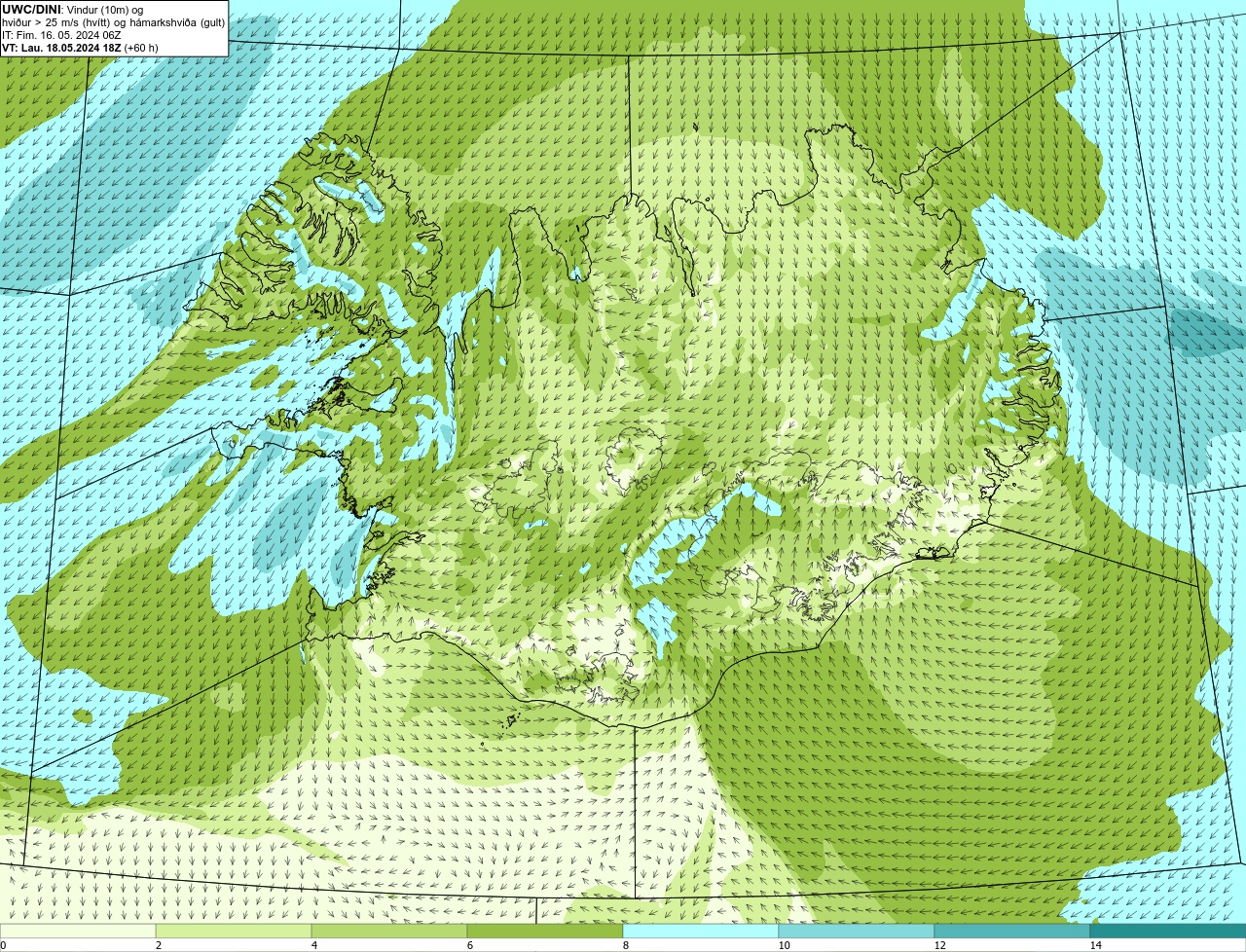Click the legend scale label '4'
The image size is (1246, 952).
click(313, 945)
